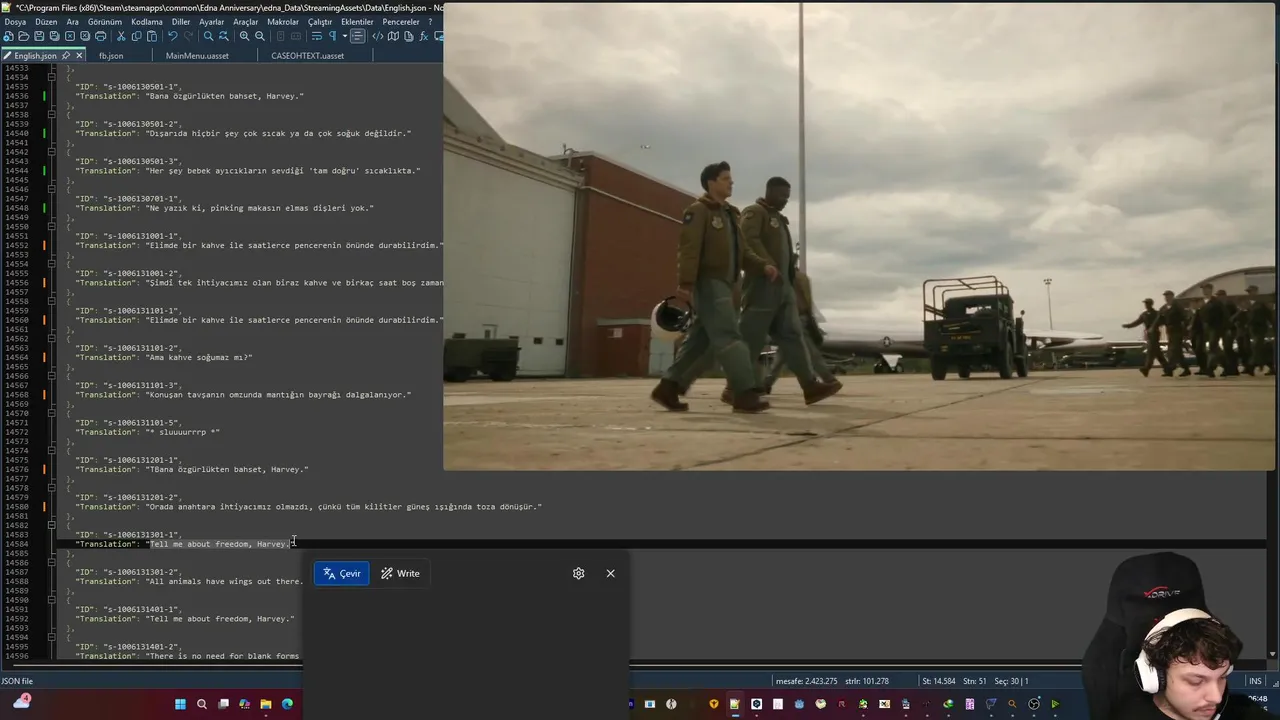1280x720 pixels.
Task: Click the Close document toolbar icon
Action: pyautogui.click(x=70, y=36)
